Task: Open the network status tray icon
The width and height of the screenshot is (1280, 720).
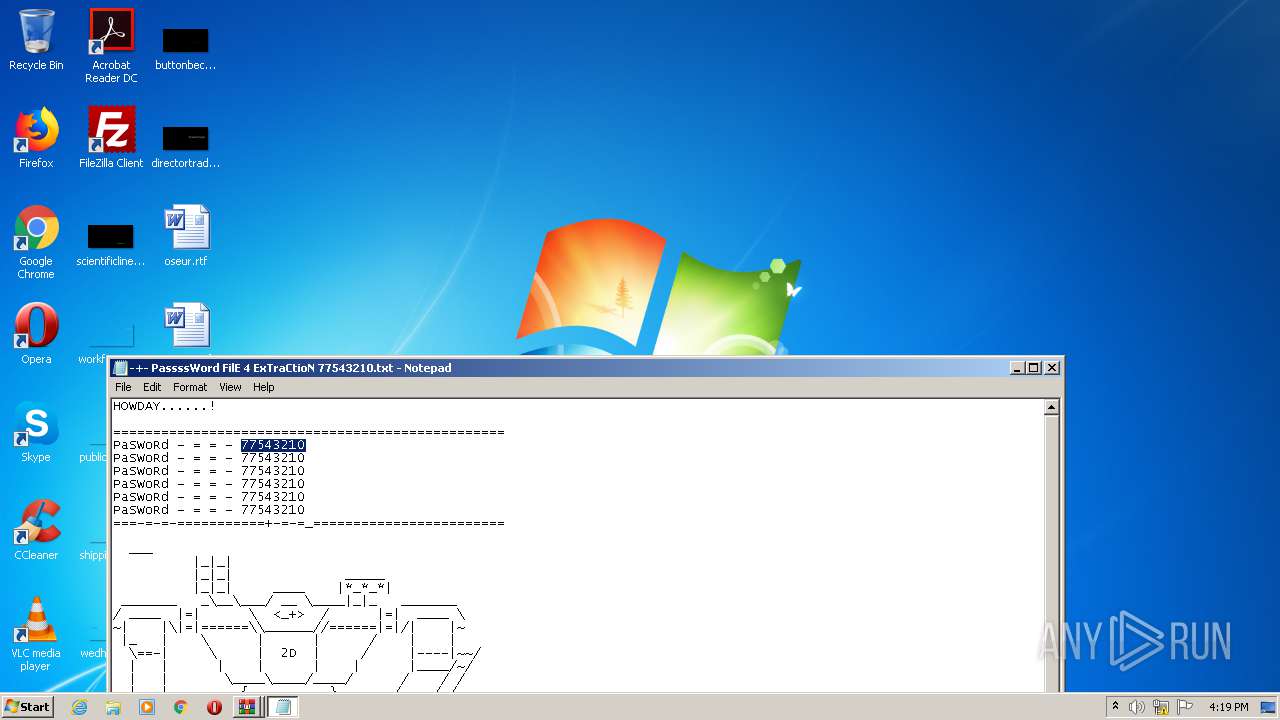Action: (x=1161, y=707)
